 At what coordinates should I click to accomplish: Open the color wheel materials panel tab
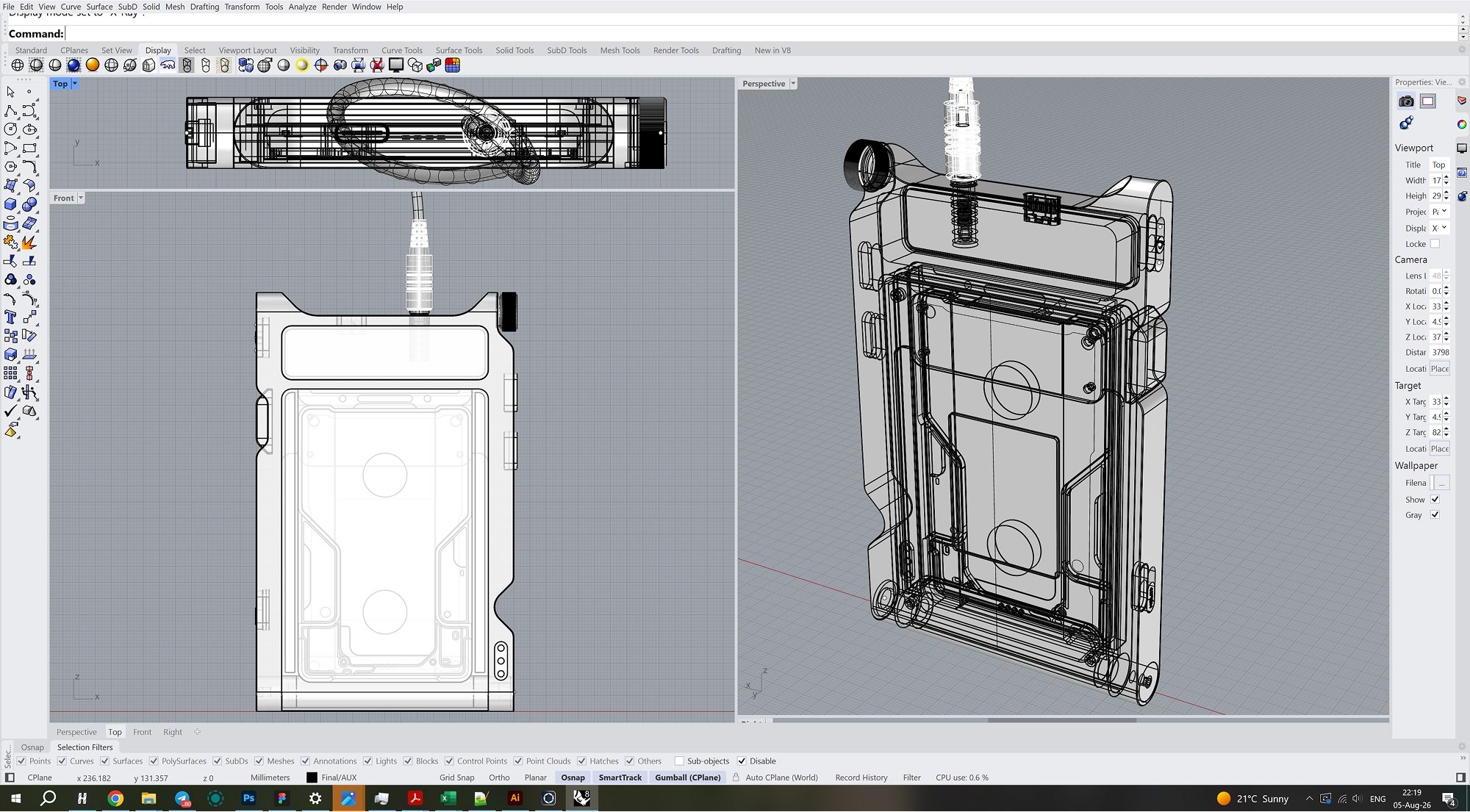(x=1462, y=124)
